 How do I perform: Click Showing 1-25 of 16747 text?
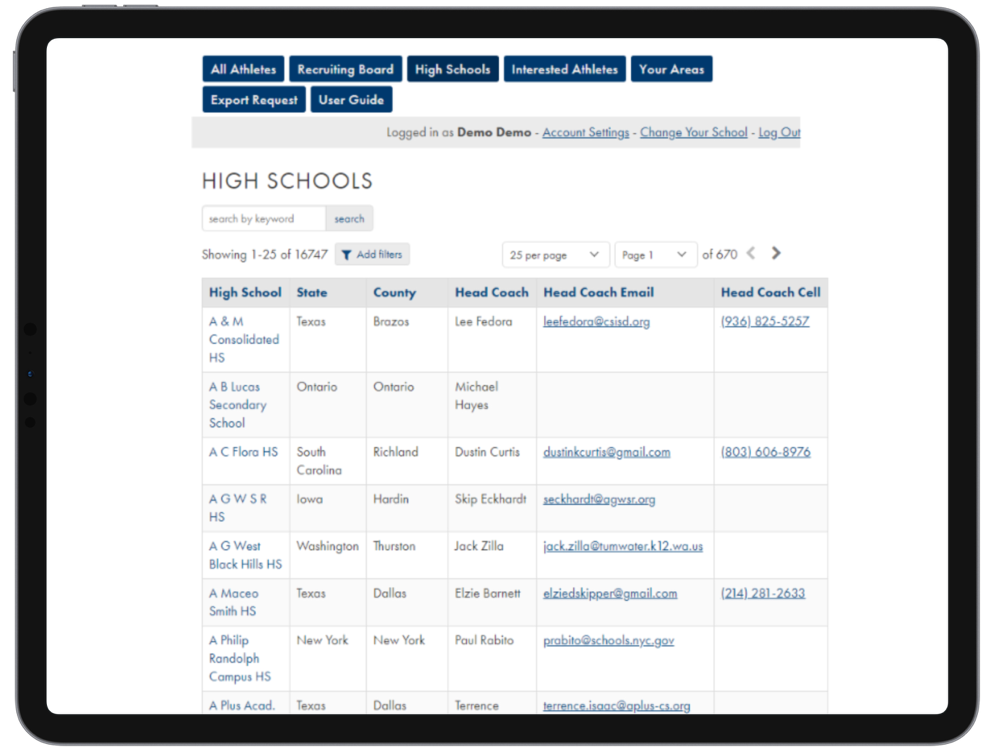click(264, 254)
